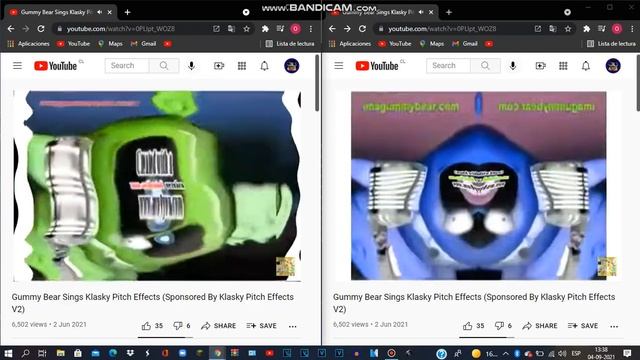Bookmark this page with star in right browser
Viewport: 640px width, 360px height.
568,29
